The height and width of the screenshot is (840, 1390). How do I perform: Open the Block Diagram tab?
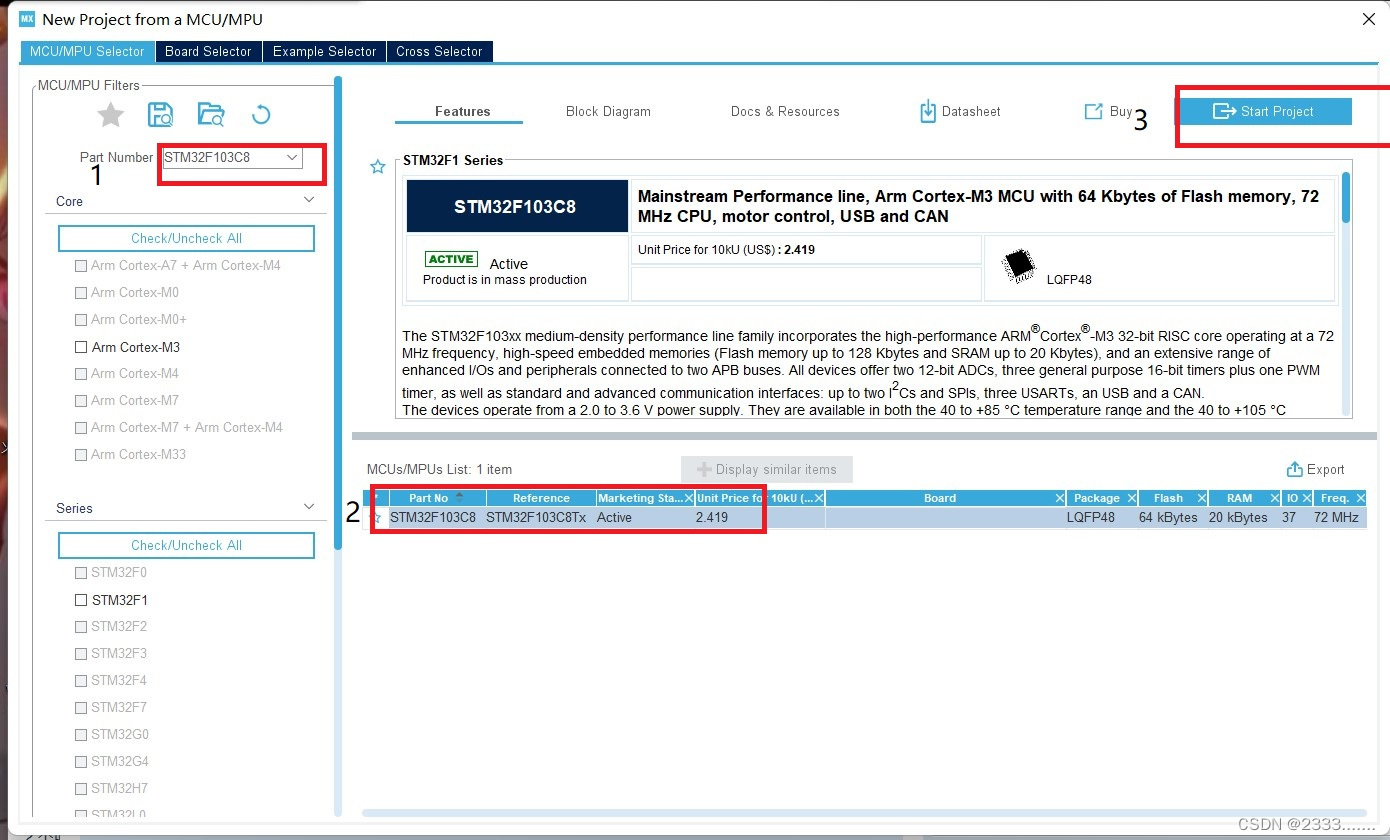coord(608,111)
